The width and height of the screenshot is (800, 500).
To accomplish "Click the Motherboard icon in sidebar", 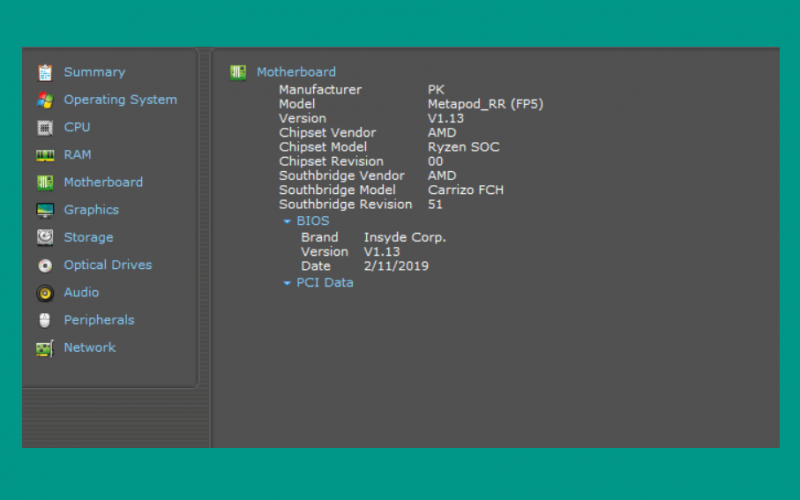I will tap(45, 183).
